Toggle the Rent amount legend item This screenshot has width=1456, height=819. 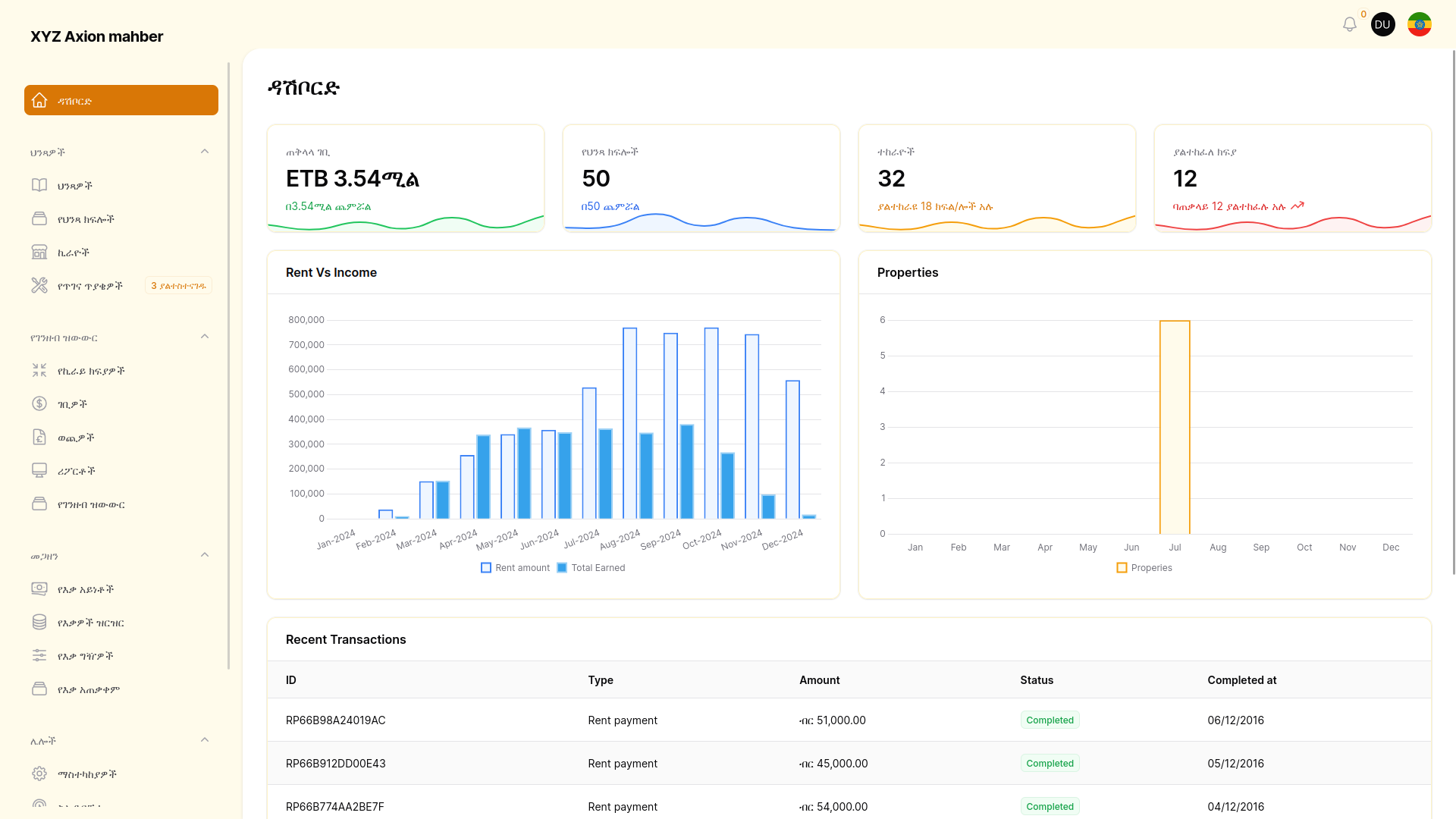(516, 567)
